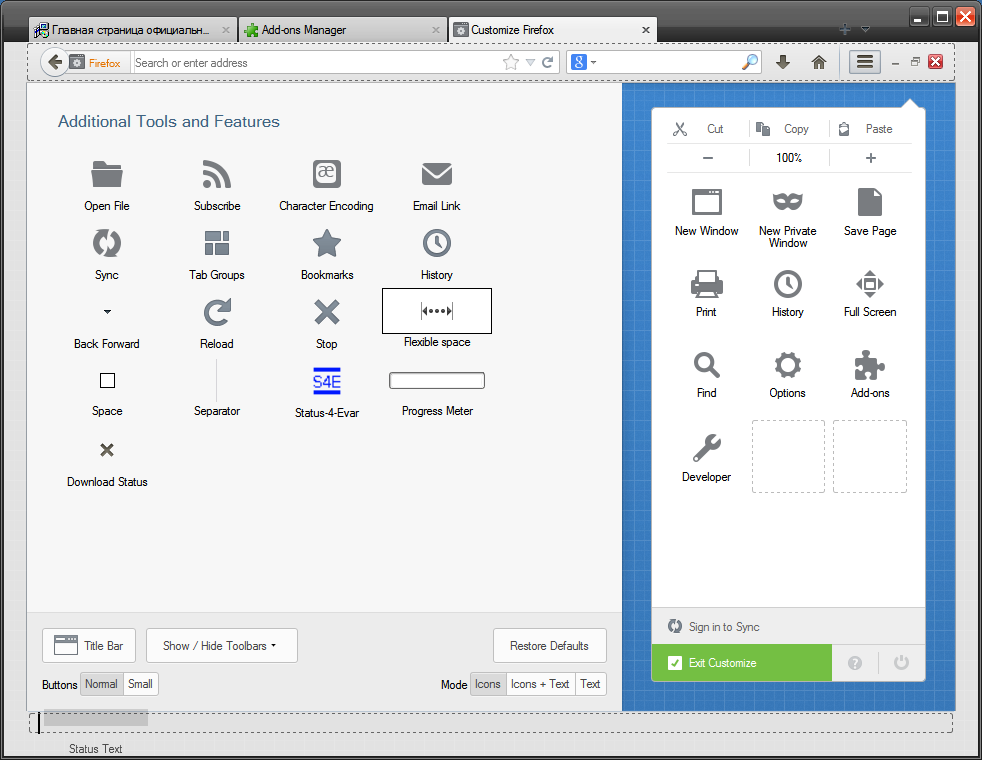The height and width of the screenshot is (760, 982).
Task: Open the Show / Hide Toolbars dropdown
Action: 221,645
